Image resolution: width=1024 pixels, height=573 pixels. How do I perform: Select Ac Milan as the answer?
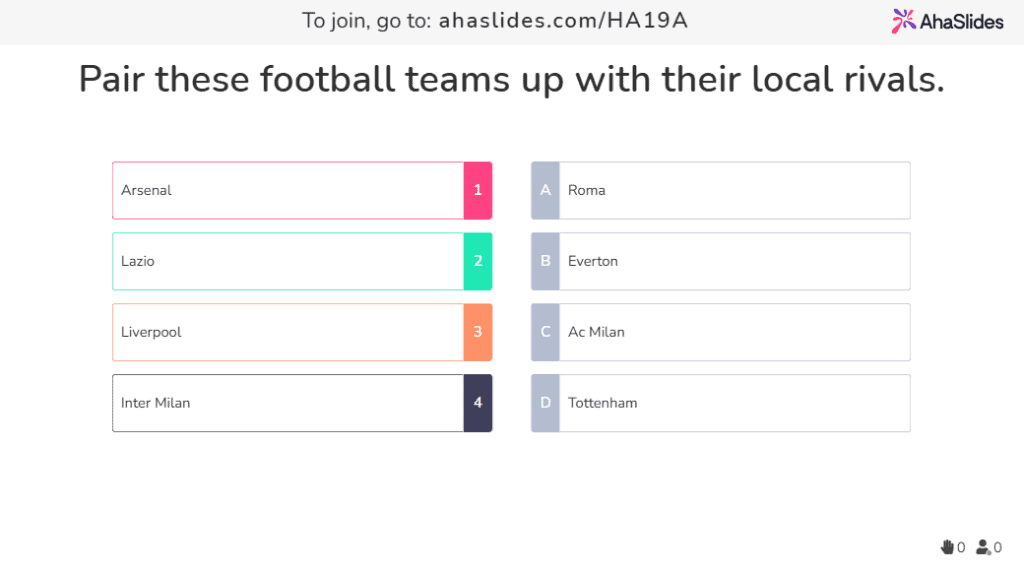(x=734, y=332)
